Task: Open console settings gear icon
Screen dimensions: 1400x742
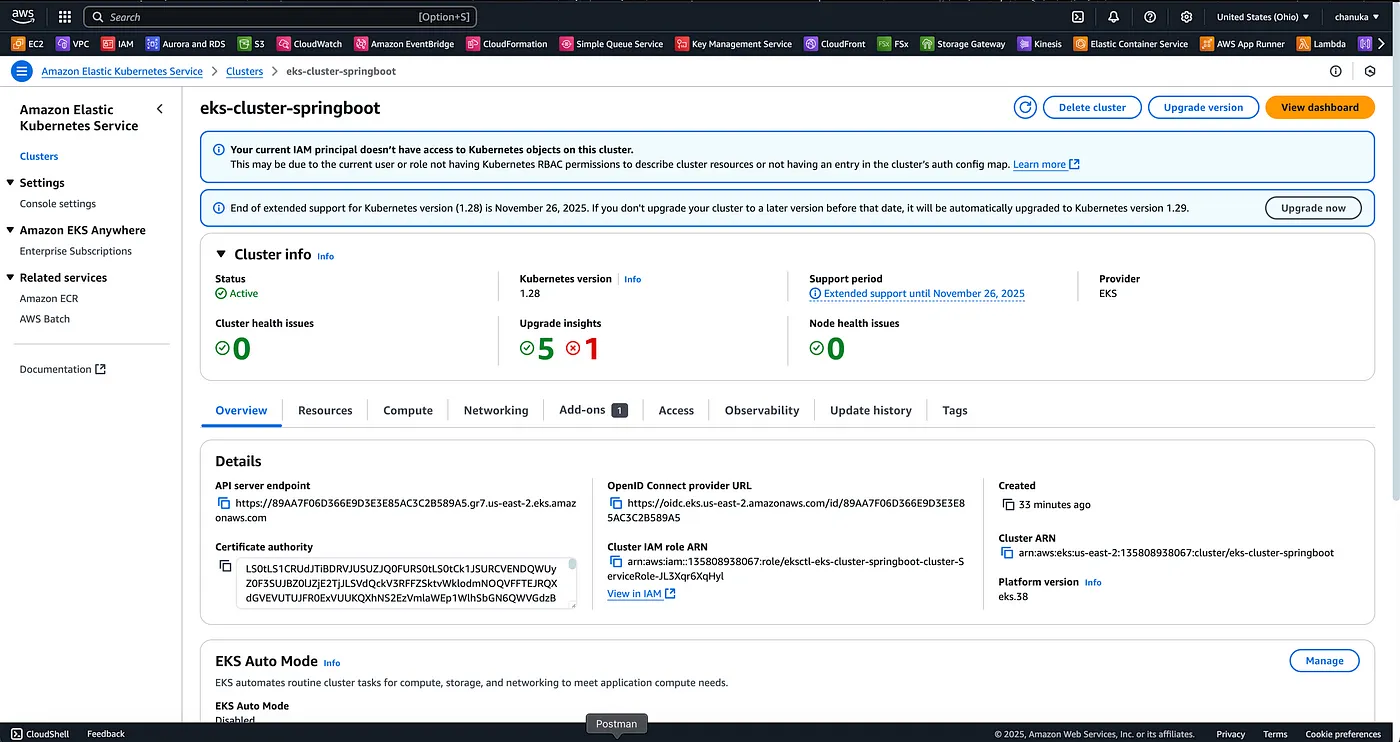Action: coord(1186,17)
